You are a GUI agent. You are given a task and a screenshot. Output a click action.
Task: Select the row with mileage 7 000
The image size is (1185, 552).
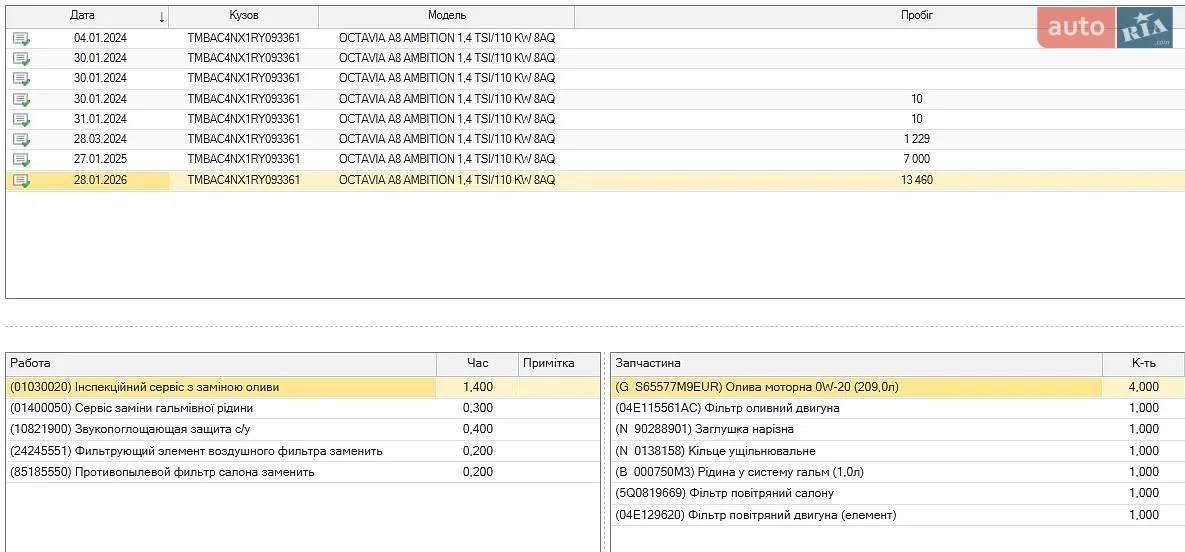[x=595, y=160]
